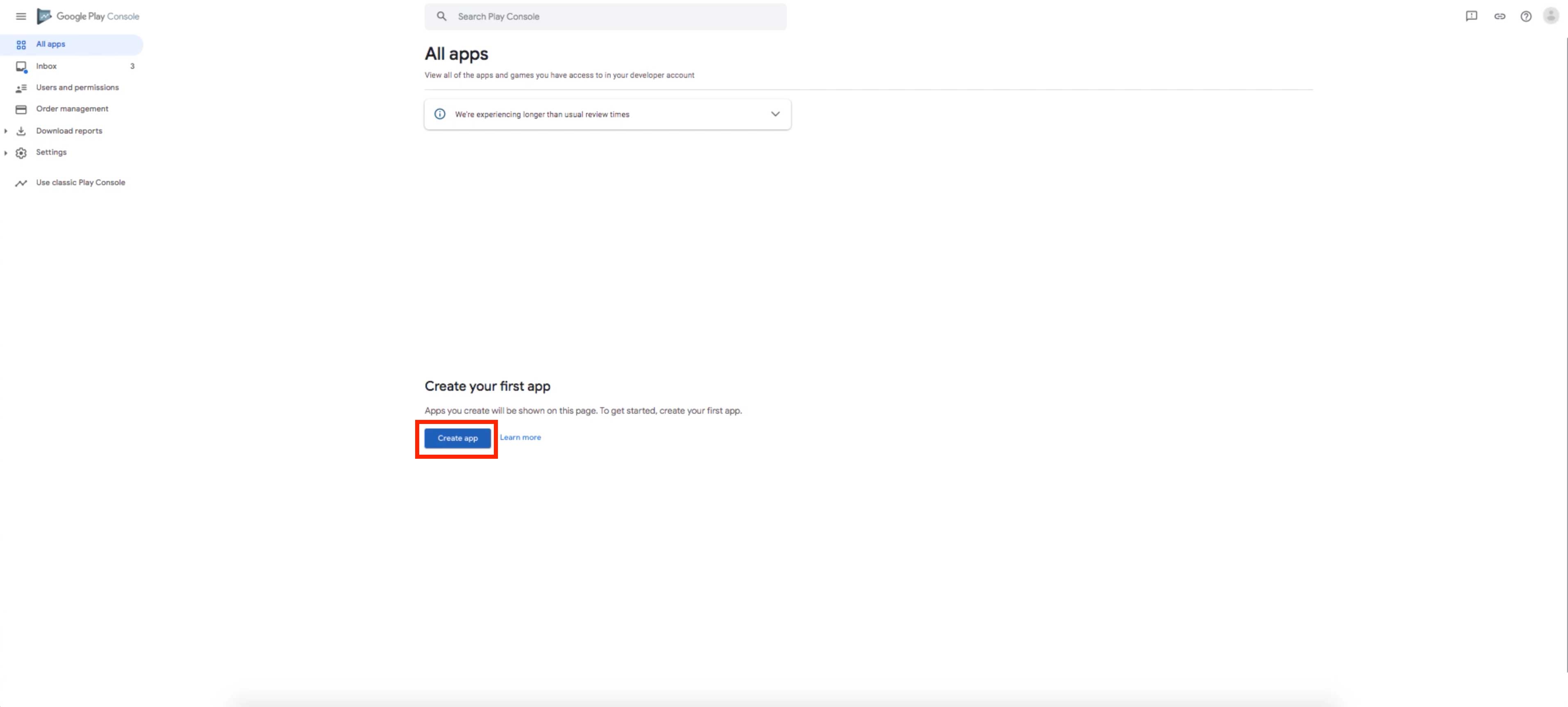Expand the Settings submenu arrow
This screenshot has height=707, width=1568.
point(5,153)
